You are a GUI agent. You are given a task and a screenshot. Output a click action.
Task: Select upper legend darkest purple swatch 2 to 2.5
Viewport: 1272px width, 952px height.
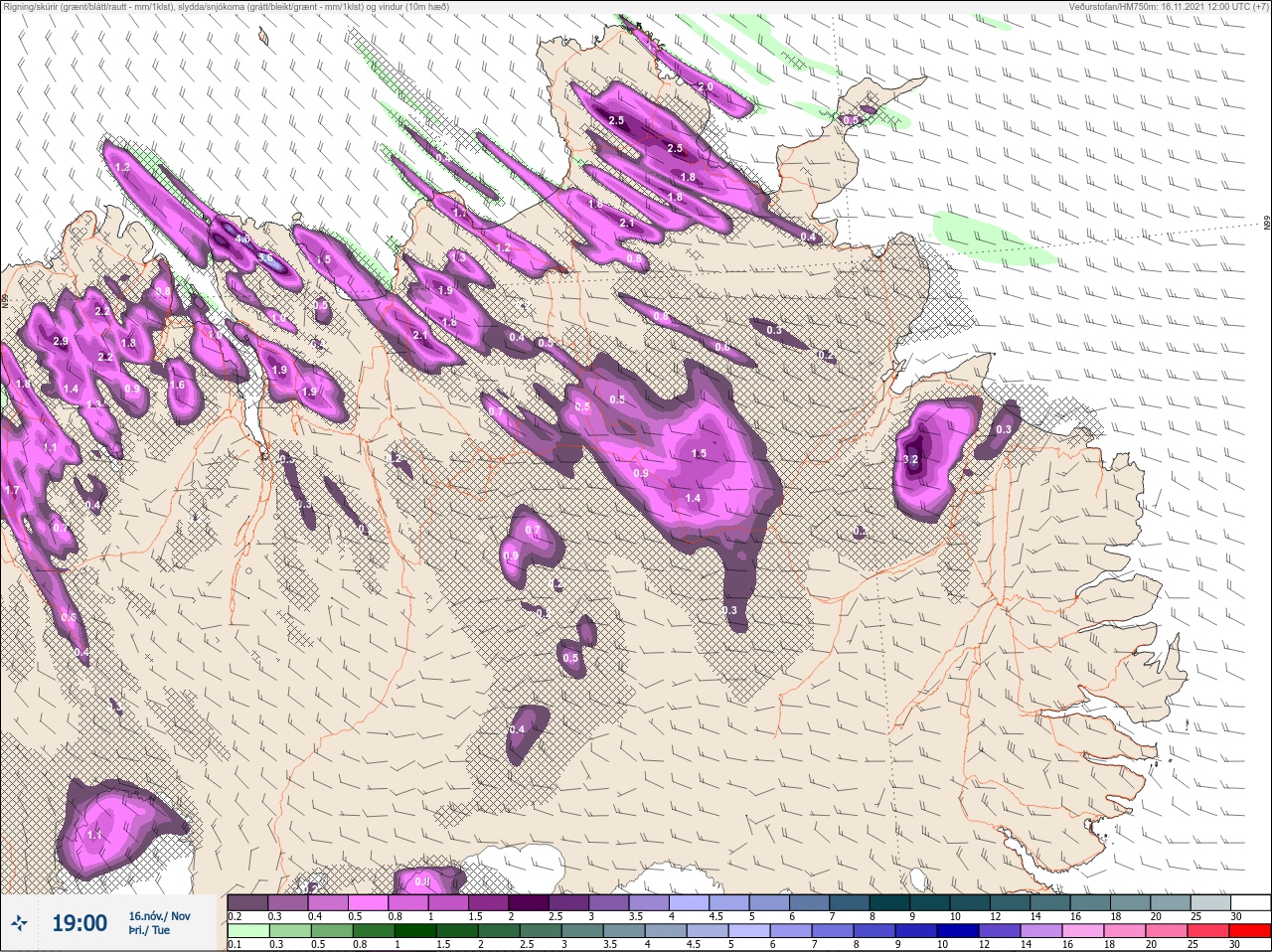click(x=529, y=901)
